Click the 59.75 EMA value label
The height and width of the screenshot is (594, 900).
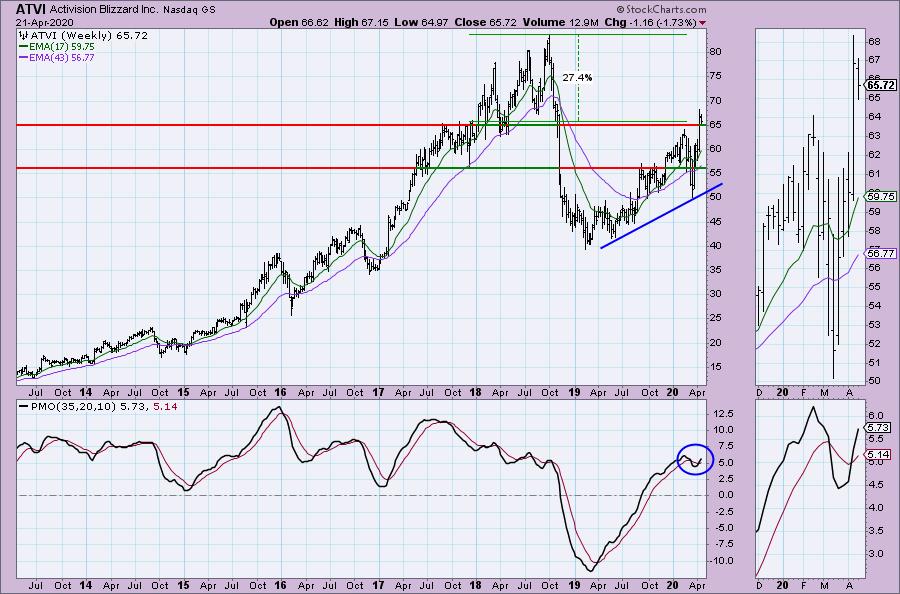tap(881, 196)
